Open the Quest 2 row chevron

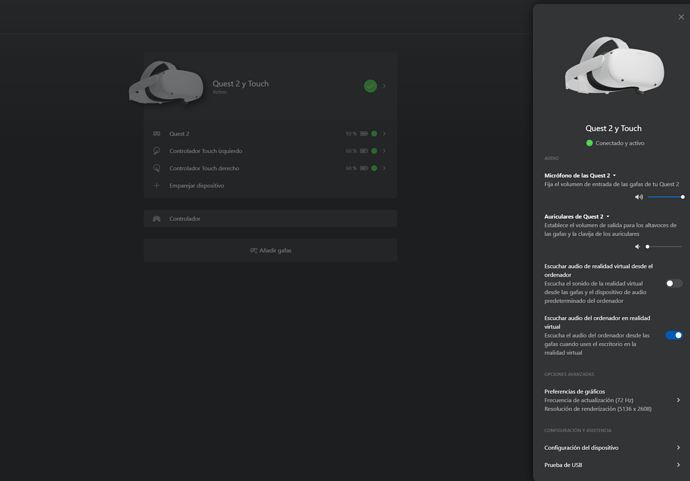point(384,134)
